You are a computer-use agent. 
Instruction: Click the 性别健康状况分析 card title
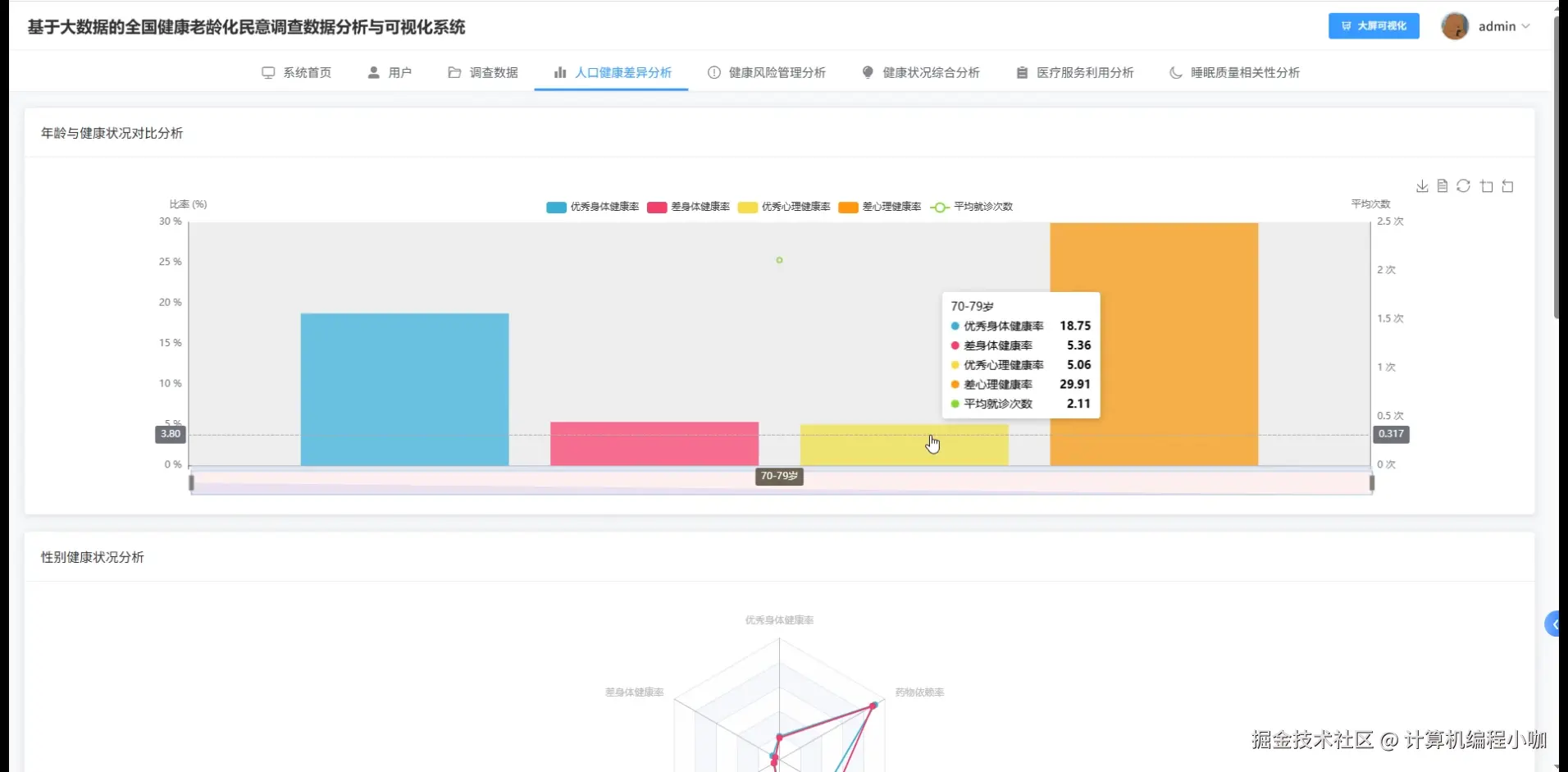93,557
